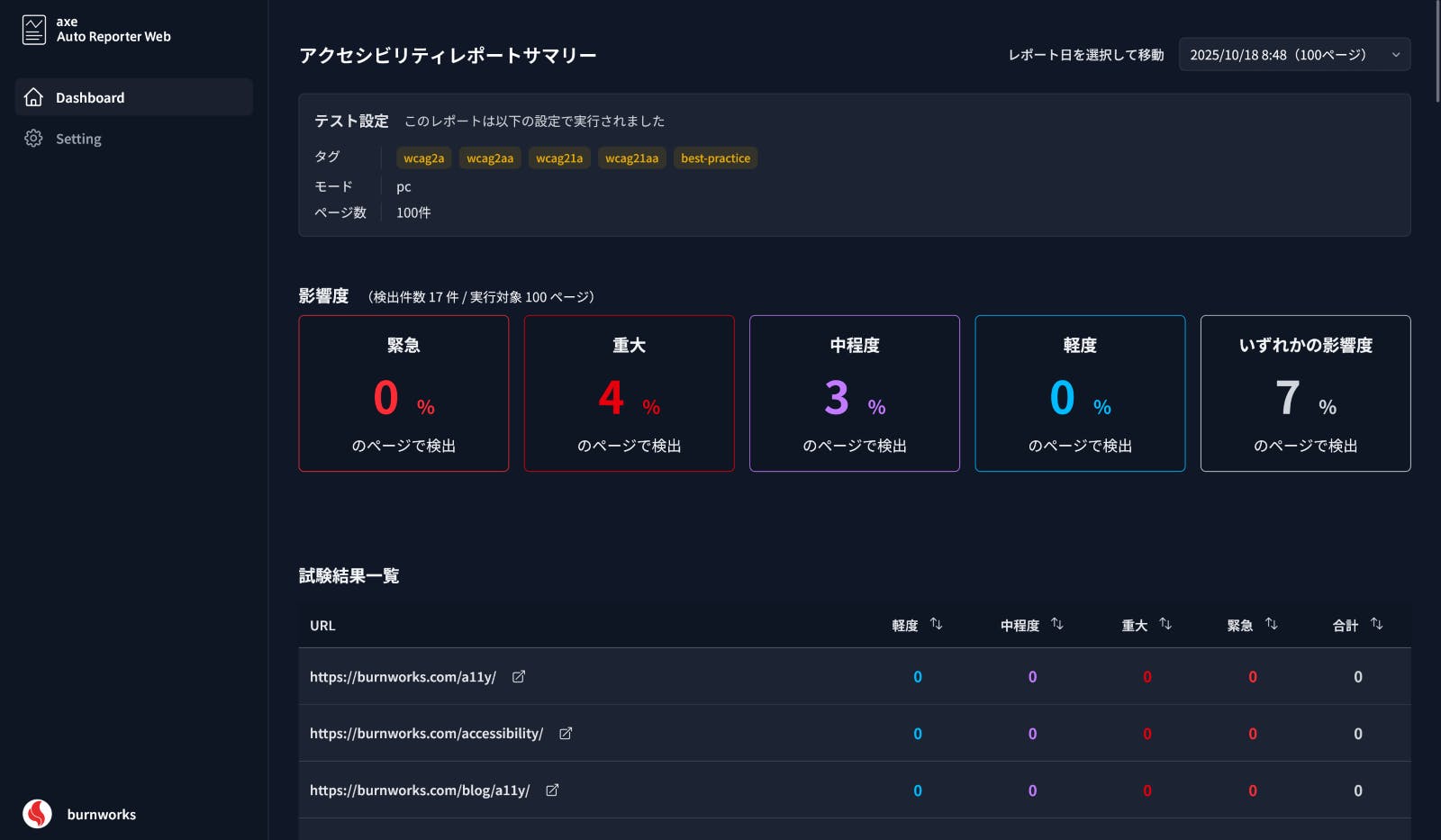This screenshot has height=840, width=1441.
Task: Go to Dashboard menu item
Action: [90, 97]
